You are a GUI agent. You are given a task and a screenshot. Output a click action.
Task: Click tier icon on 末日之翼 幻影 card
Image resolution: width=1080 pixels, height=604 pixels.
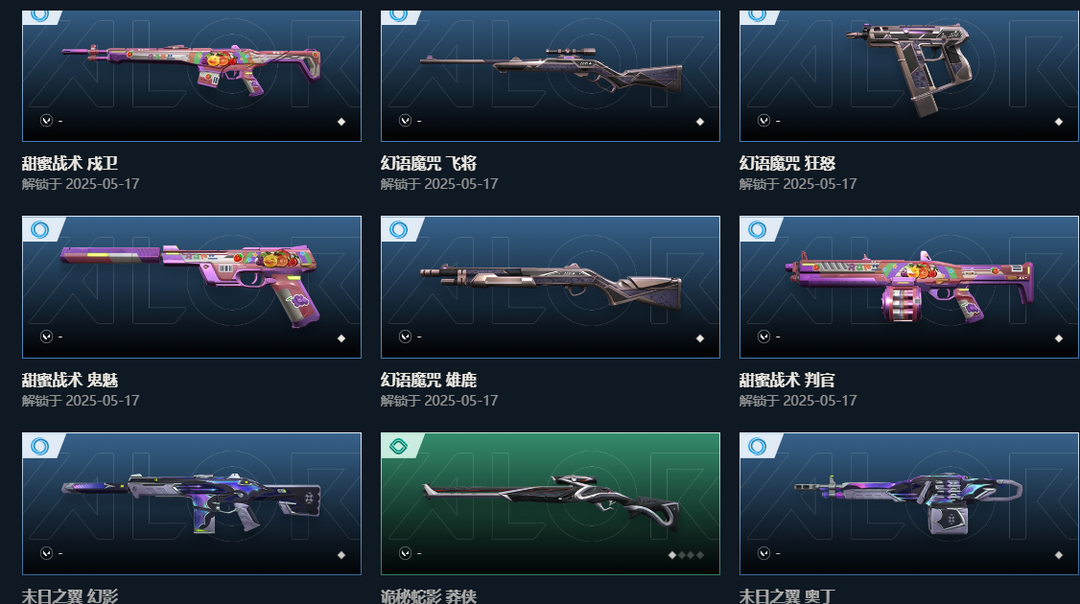40,446
